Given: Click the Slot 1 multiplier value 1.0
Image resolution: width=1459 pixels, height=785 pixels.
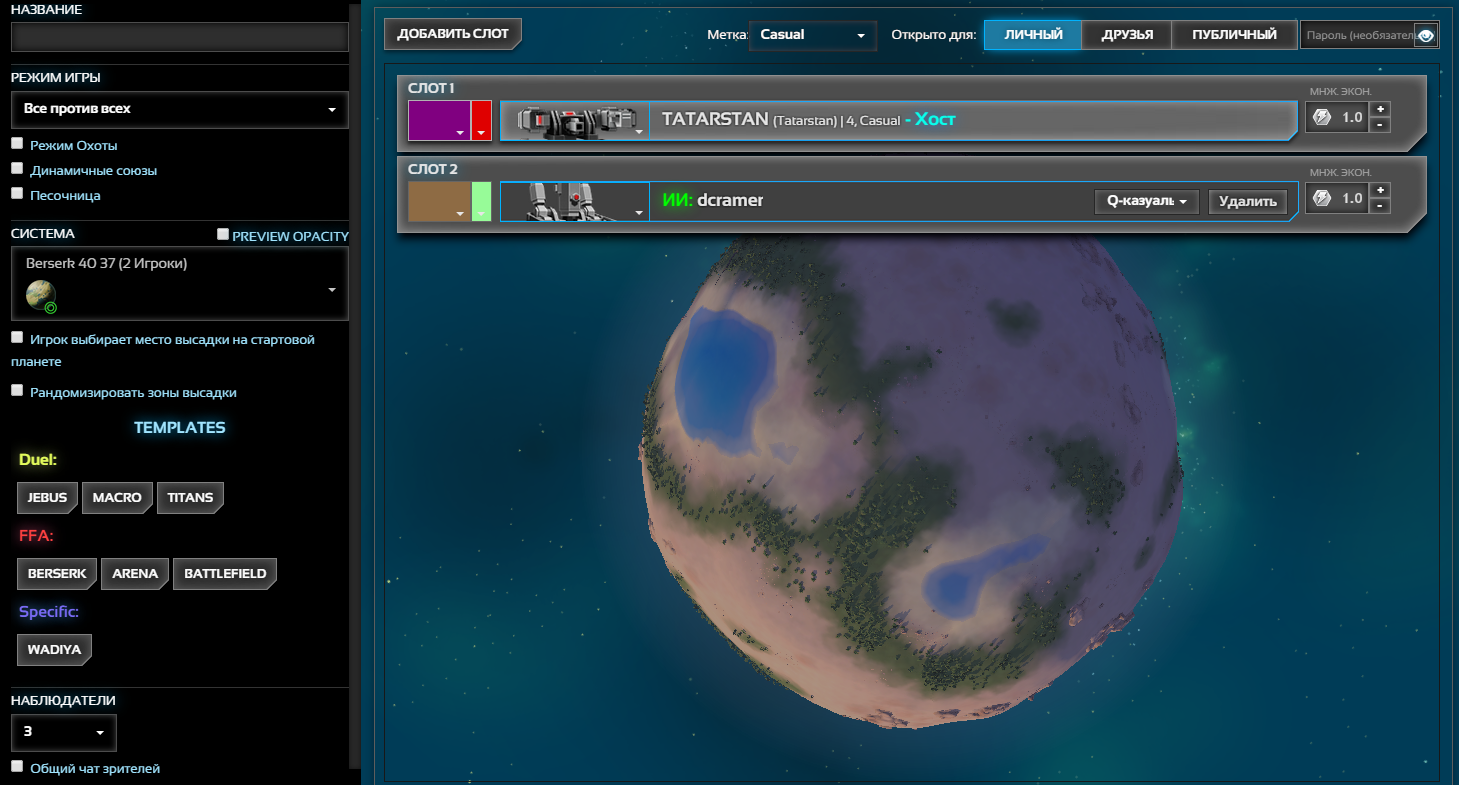Looking at the screenshot, I should click(1352, 118).
